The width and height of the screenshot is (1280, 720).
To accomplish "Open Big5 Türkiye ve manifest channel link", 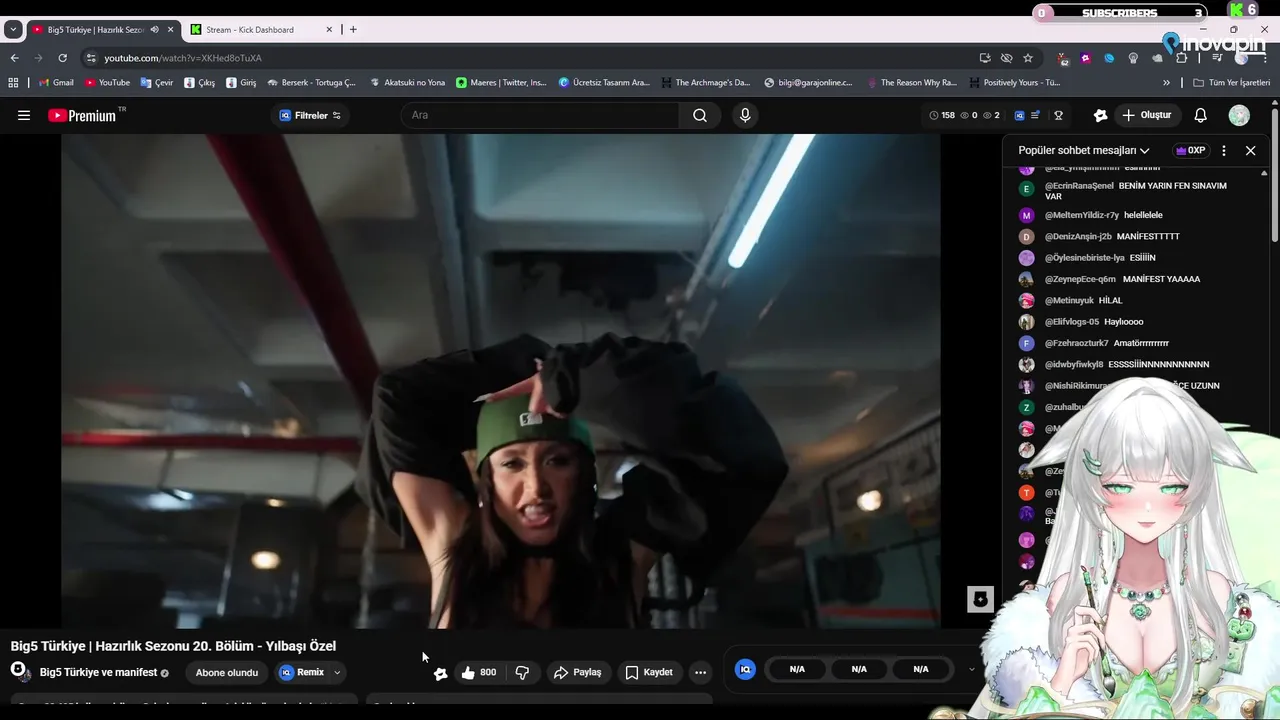I will [98, 673].
